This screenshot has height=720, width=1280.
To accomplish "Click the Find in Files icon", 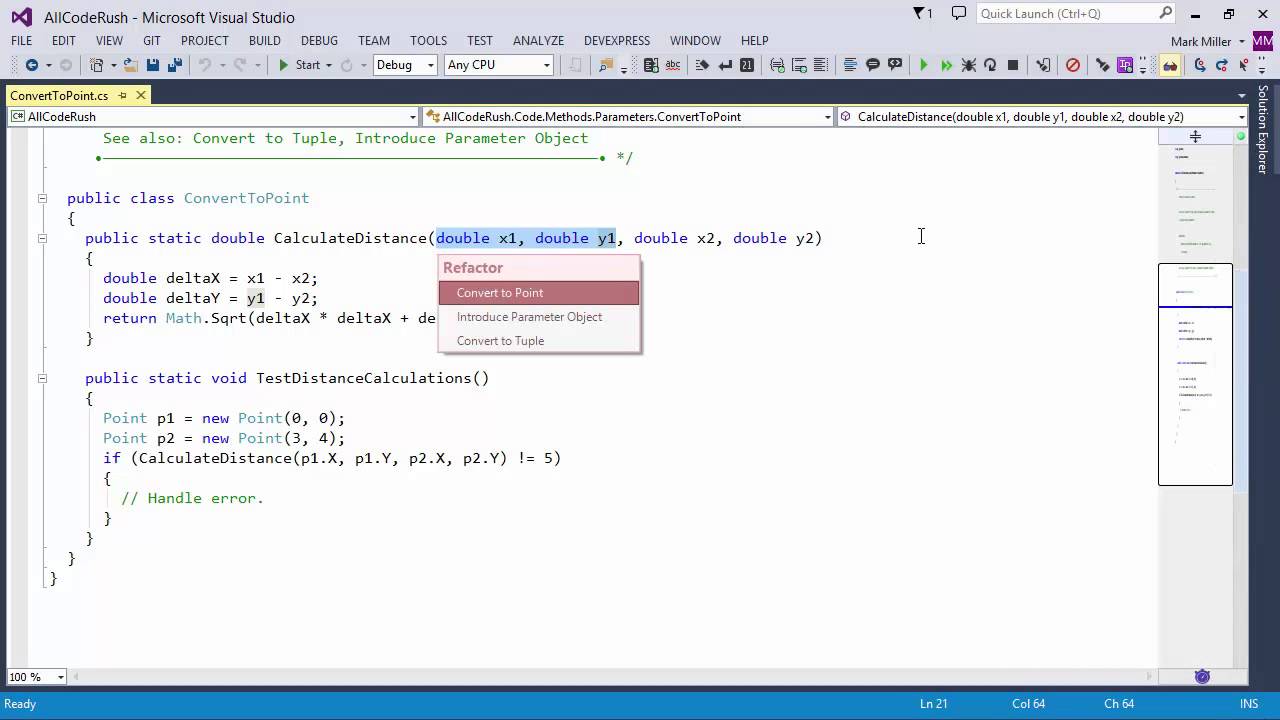I will click(605, 65).
